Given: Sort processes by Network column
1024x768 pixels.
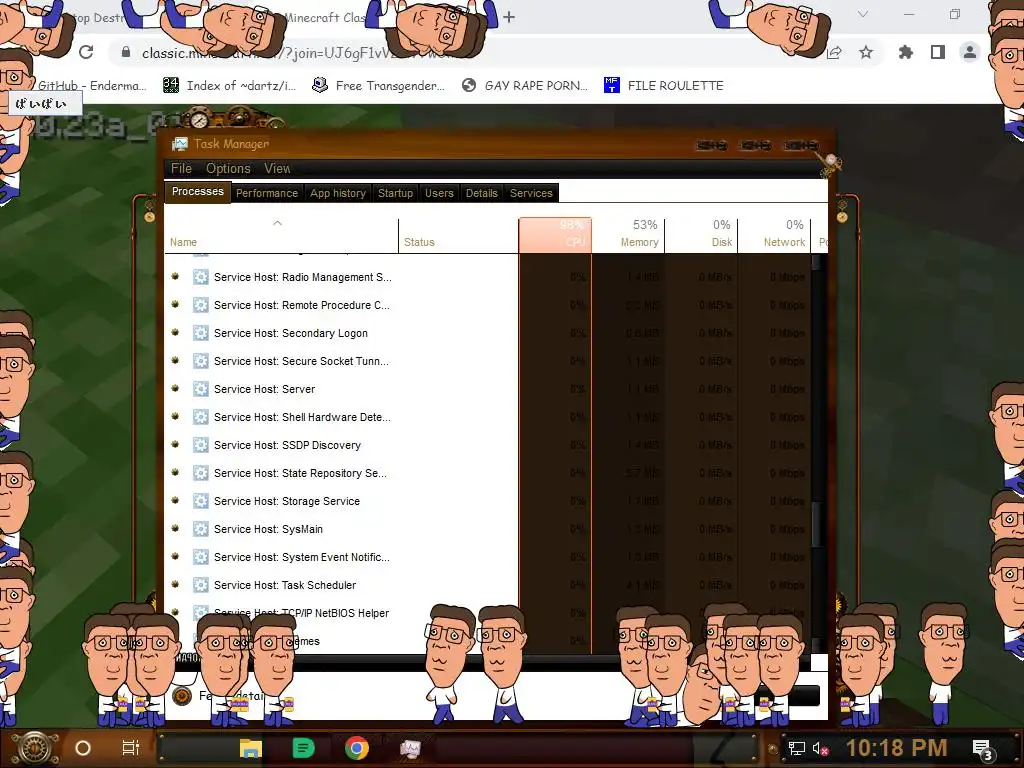Looking at the screenshot, I should click(x=775, y=236).
